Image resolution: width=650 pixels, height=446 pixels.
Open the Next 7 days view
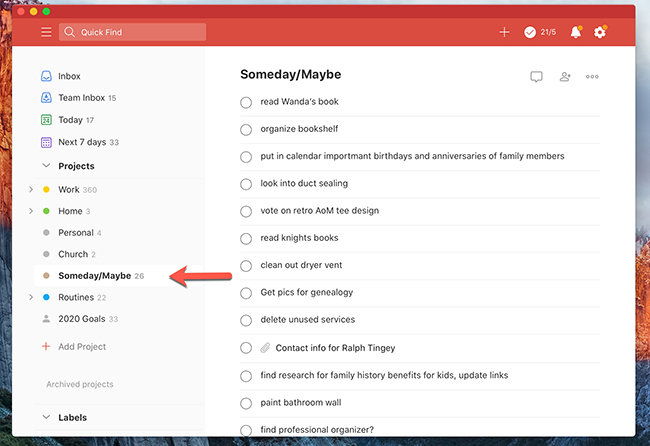[80, 142]
